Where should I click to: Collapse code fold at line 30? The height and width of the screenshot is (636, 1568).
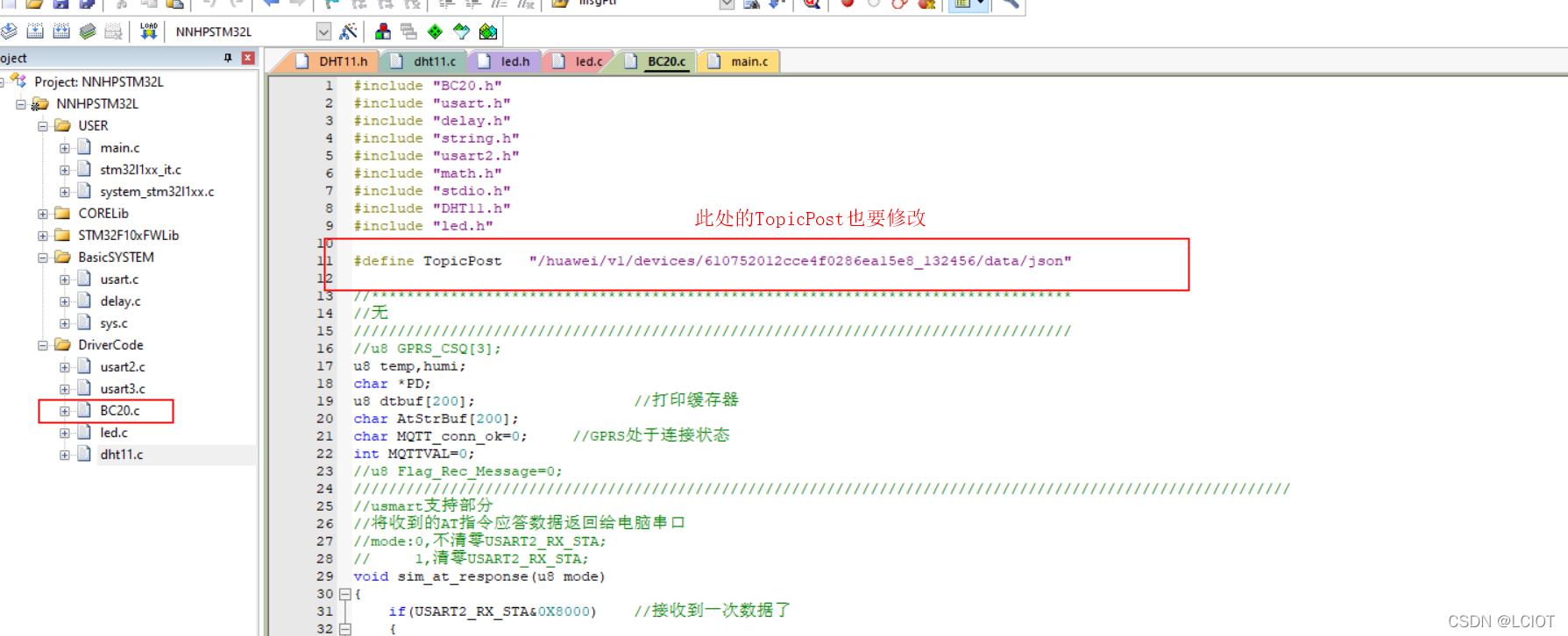[x=345, y=594]
